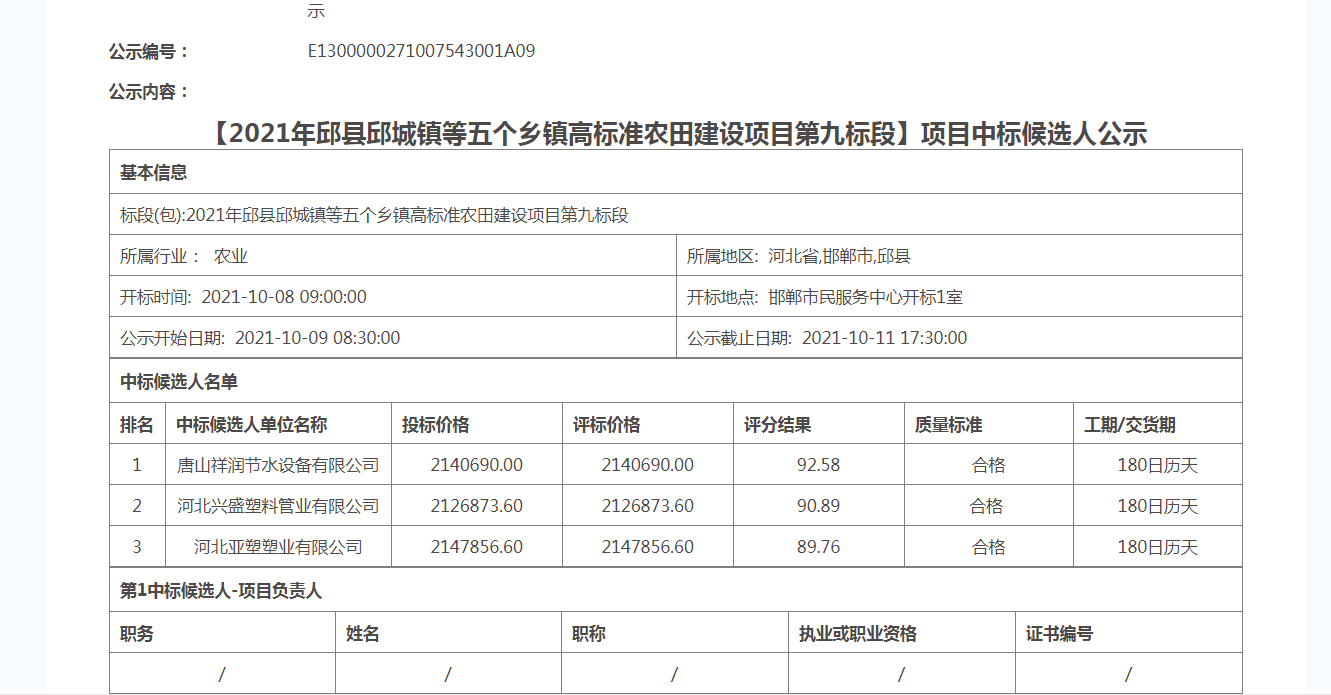Click 合格 in the 唐山祥润 row

coord(989,465)
